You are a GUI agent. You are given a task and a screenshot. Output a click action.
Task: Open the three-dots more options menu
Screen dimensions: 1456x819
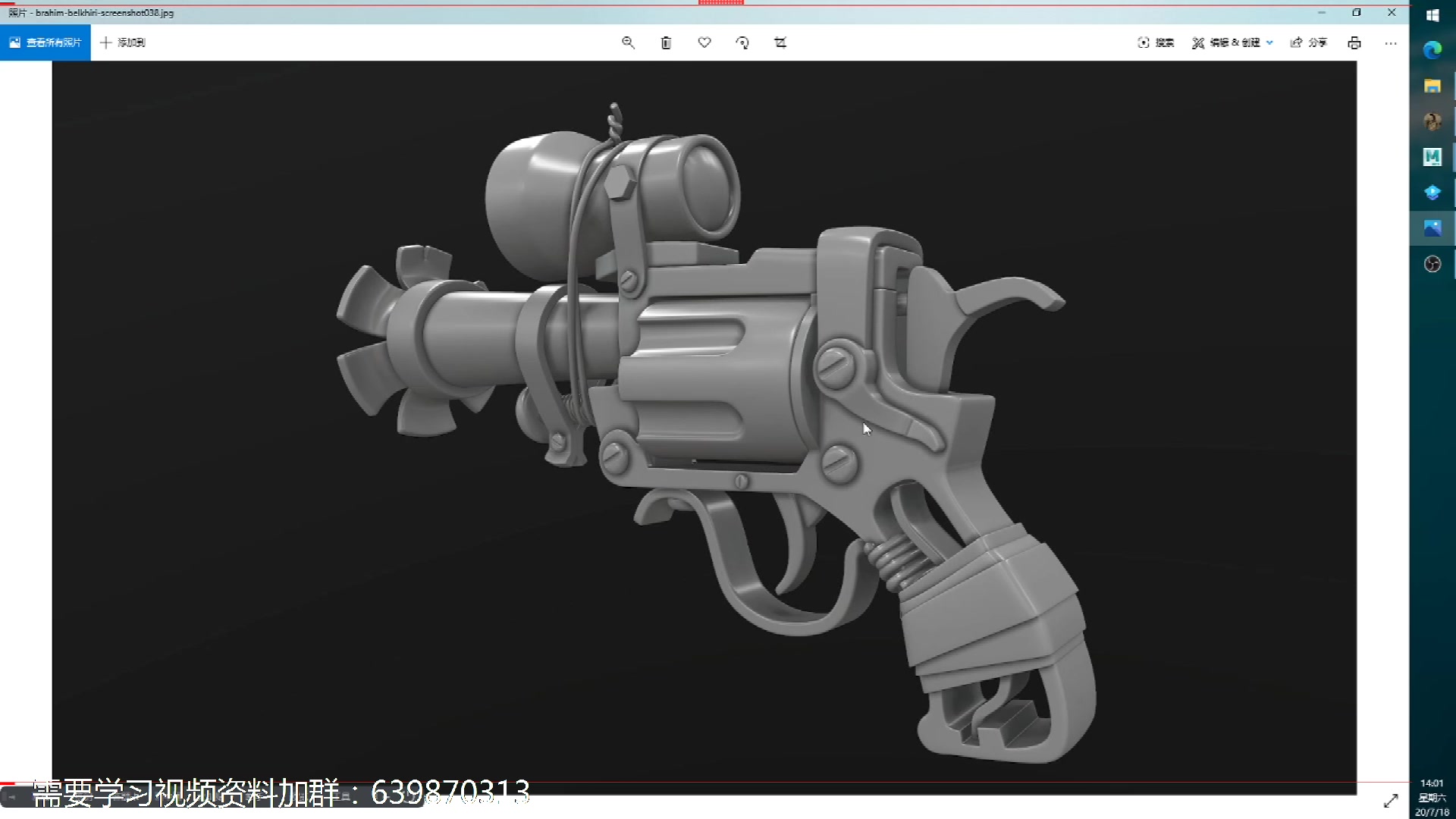click(1390, 42)
